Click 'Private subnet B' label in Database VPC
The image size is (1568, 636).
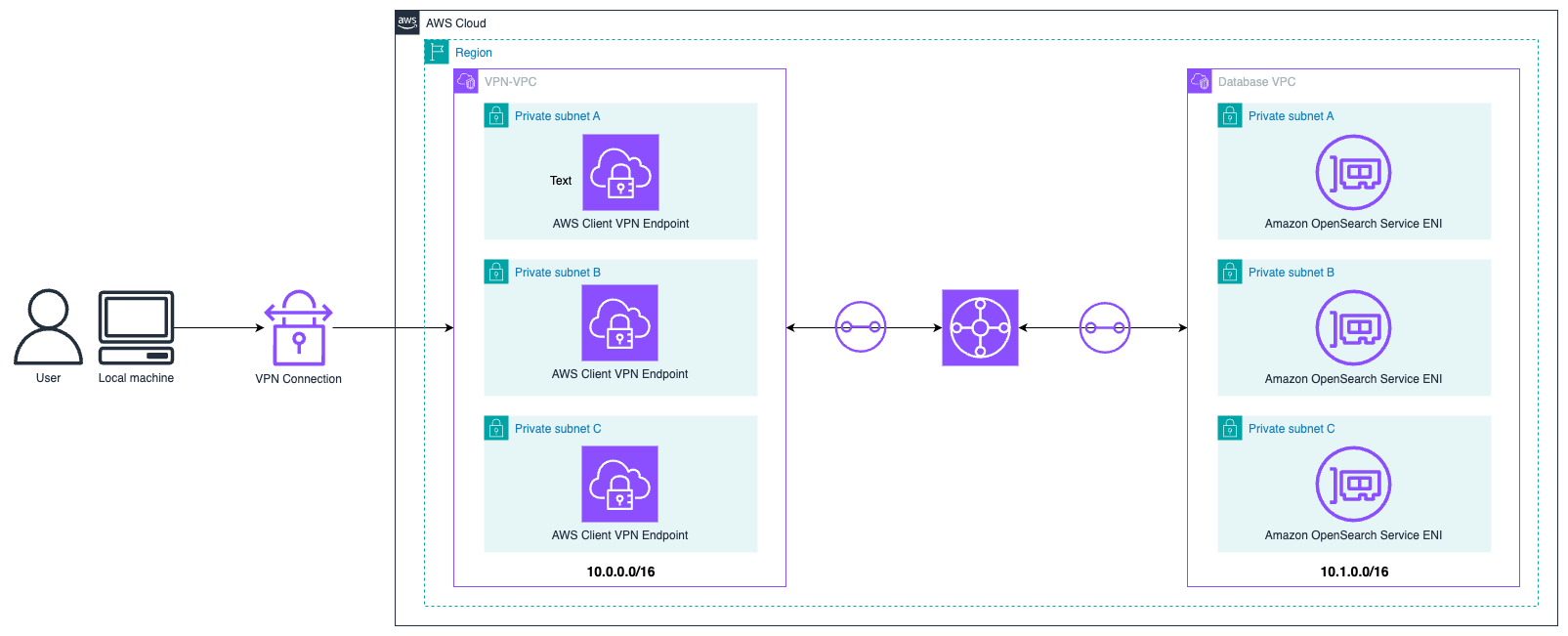pos(1292,273)
